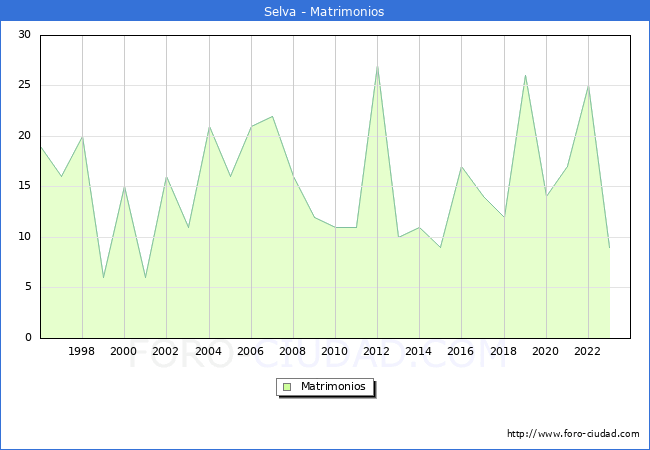Click the 2010 x-axis label
650x450 pixels.
pos(334,351)
